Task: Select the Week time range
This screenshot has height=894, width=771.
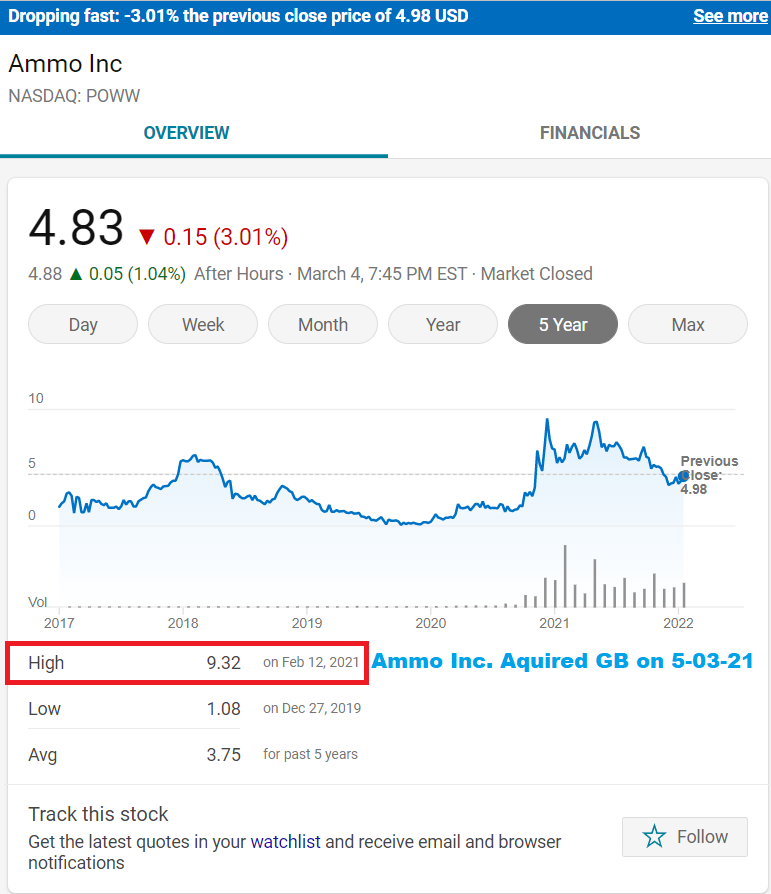Action: click(203, 324)
